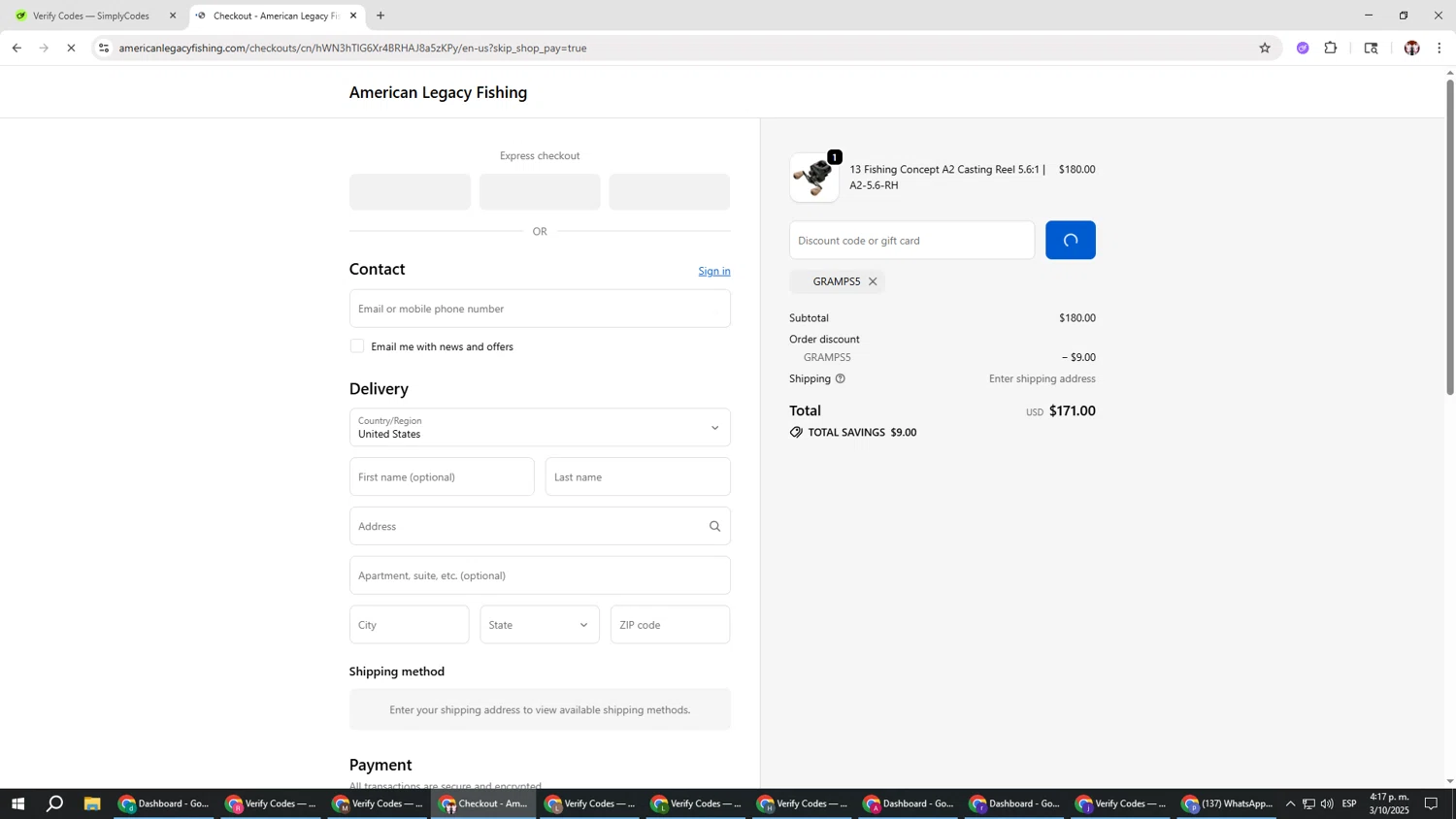The image size is (1456, 819).
Task: Close the Checkout - American Legacy tab
Action: 353,16
